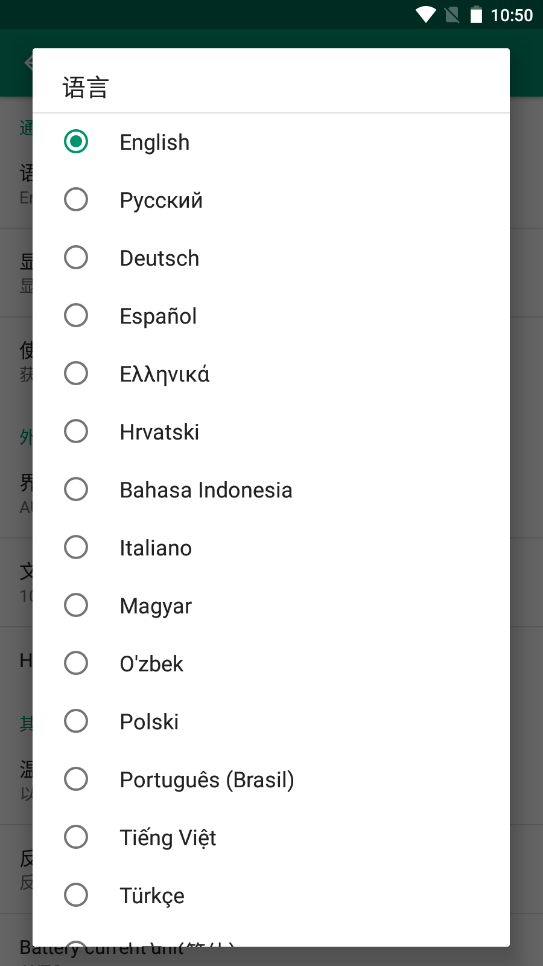
Task: Tap the no-SIM card status icon
Action: point(452,15)
